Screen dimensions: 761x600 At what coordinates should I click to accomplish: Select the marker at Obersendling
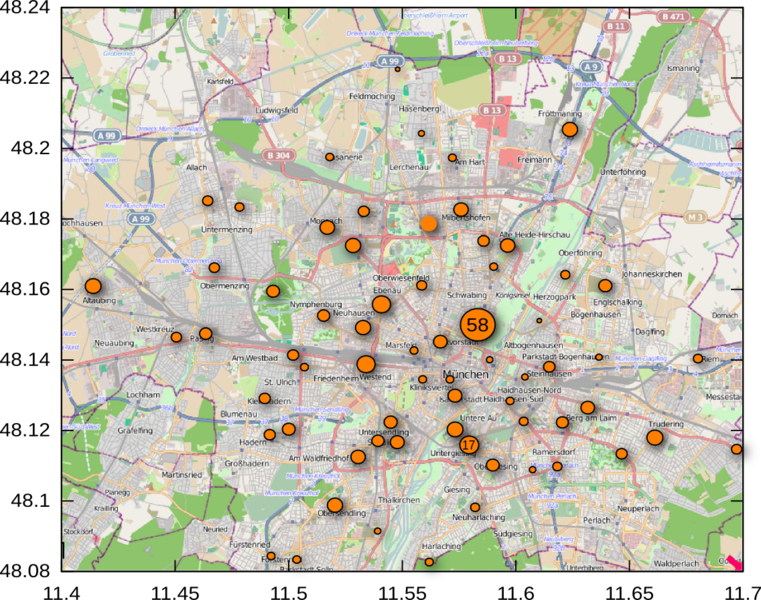tap(335, 505)
